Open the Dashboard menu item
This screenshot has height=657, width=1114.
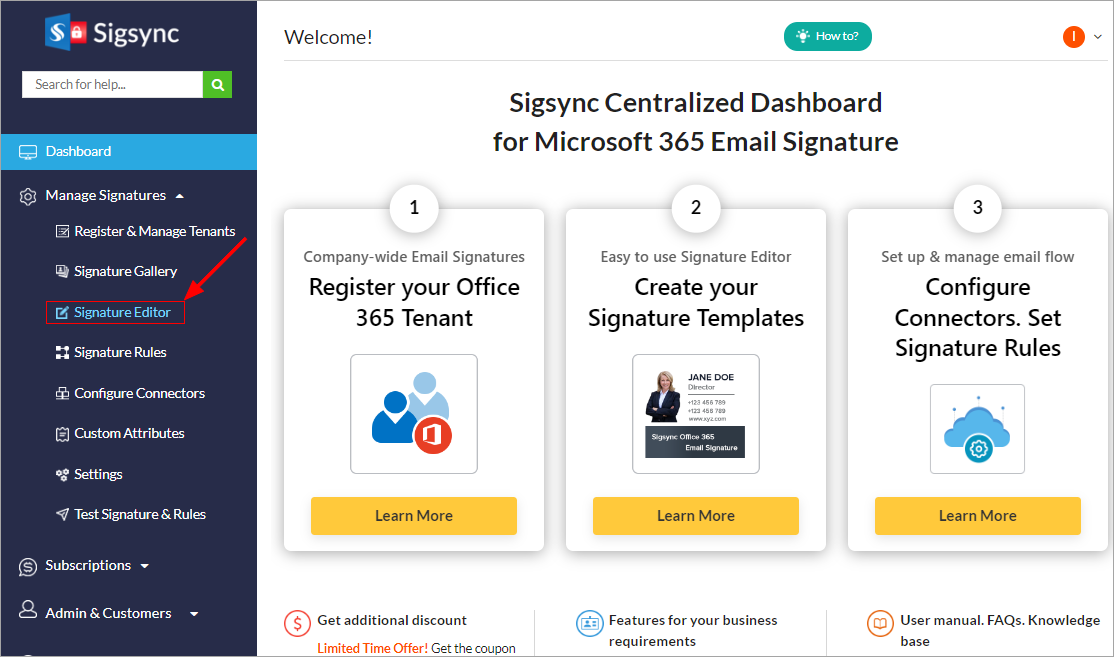click(x=79, y=152)
